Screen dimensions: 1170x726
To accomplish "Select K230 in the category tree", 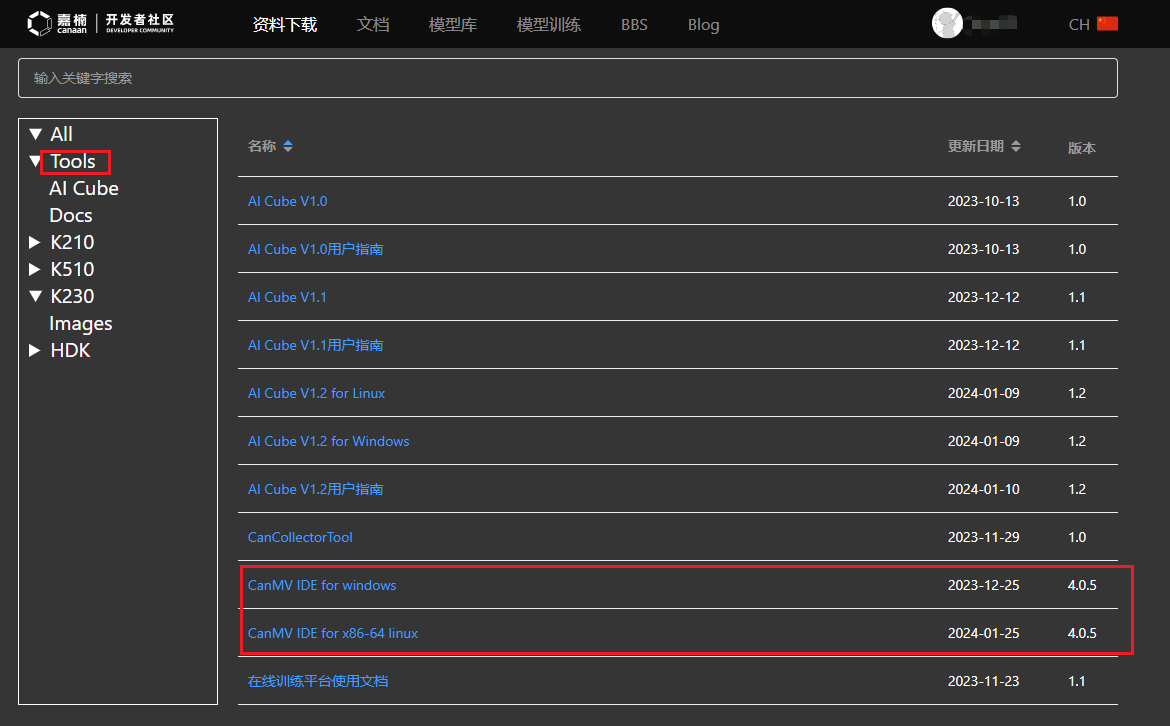I will tap(72, 296).
